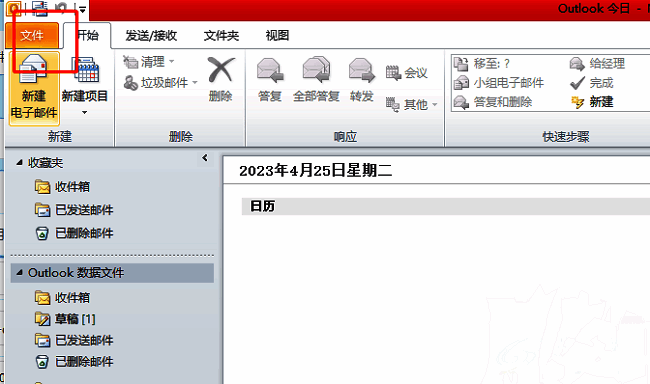Create 新建 quick step
This screenshot has height=384, width=650.
click(592, 102)
